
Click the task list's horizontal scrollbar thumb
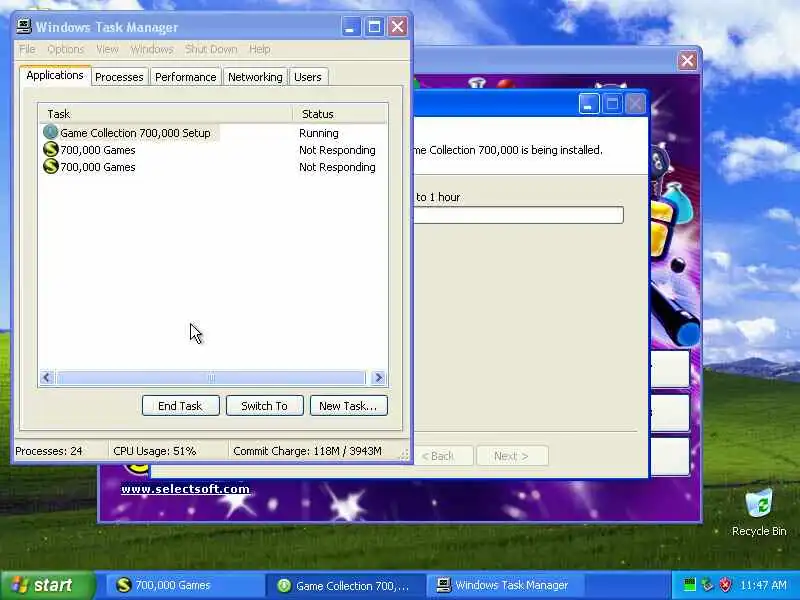coord(211,378)
